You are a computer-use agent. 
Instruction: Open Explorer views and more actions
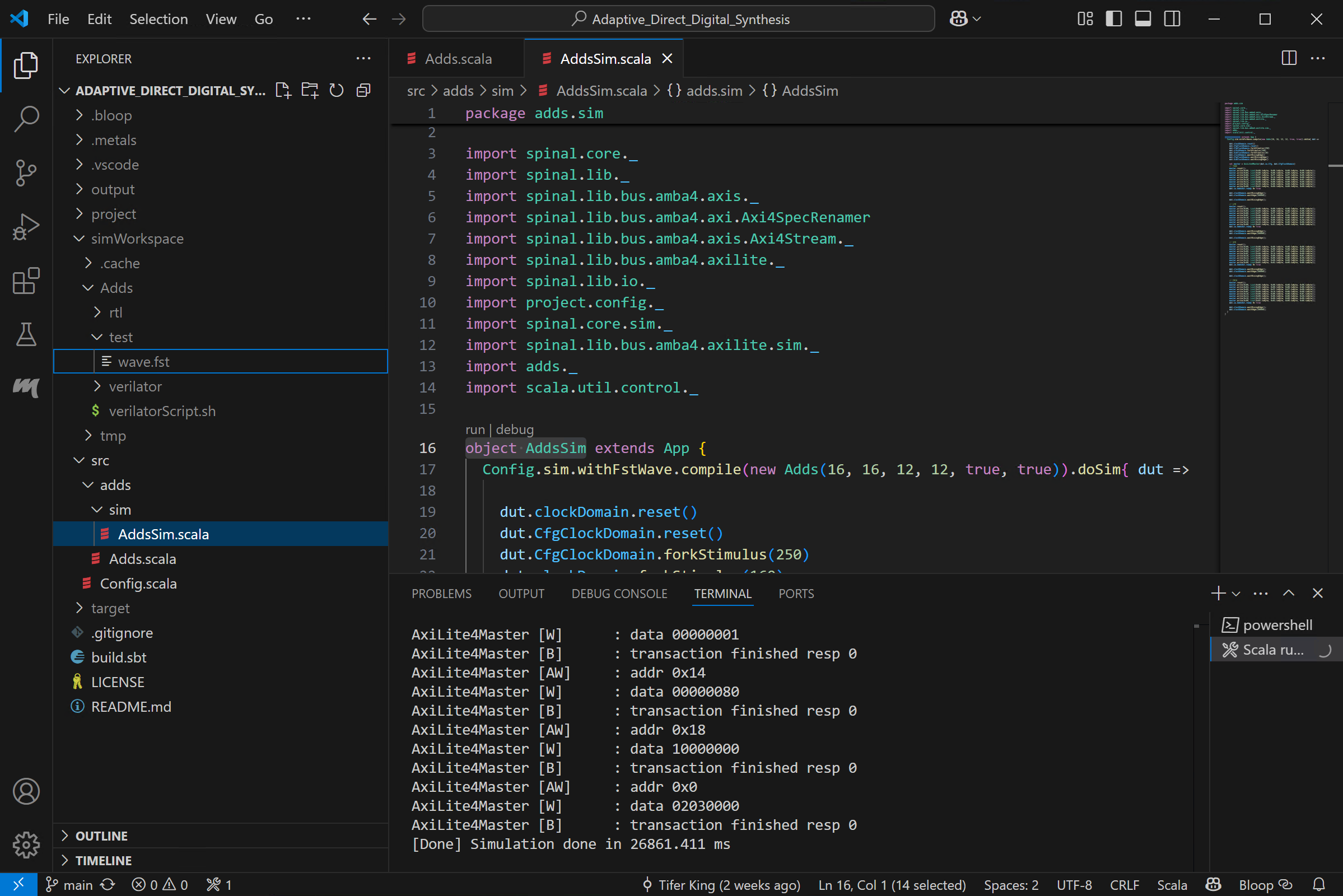363,58
